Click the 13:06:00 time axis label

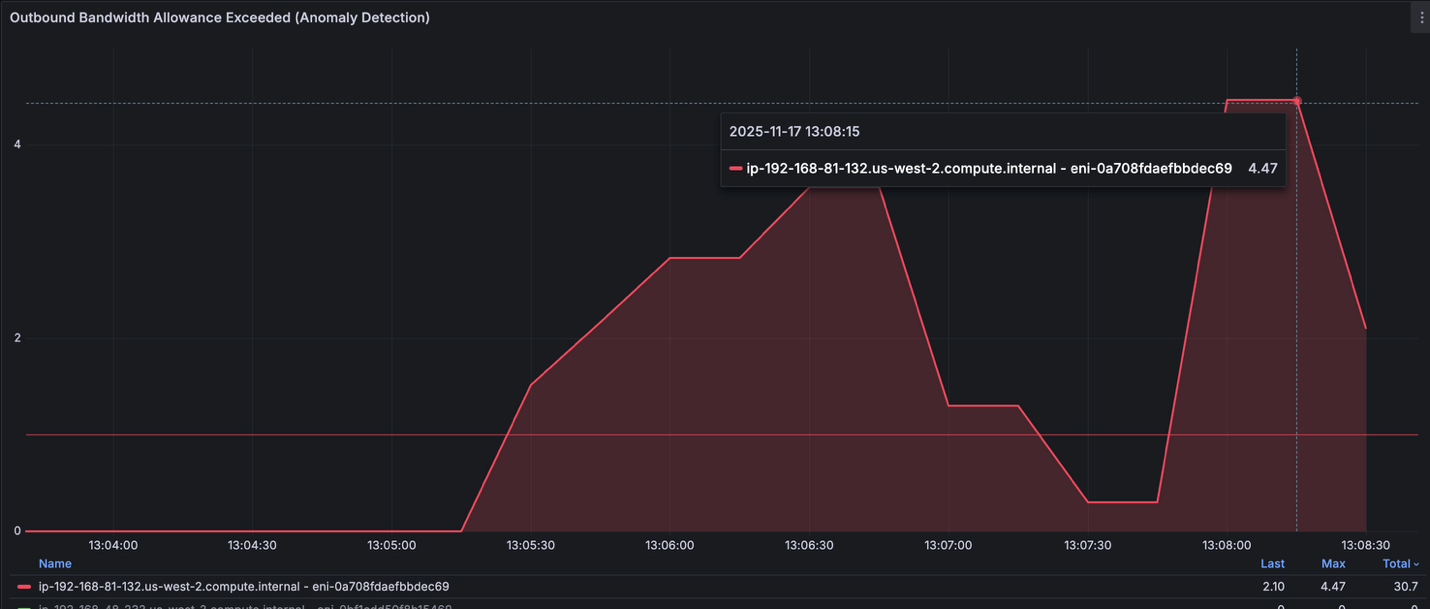click(669, 545)
